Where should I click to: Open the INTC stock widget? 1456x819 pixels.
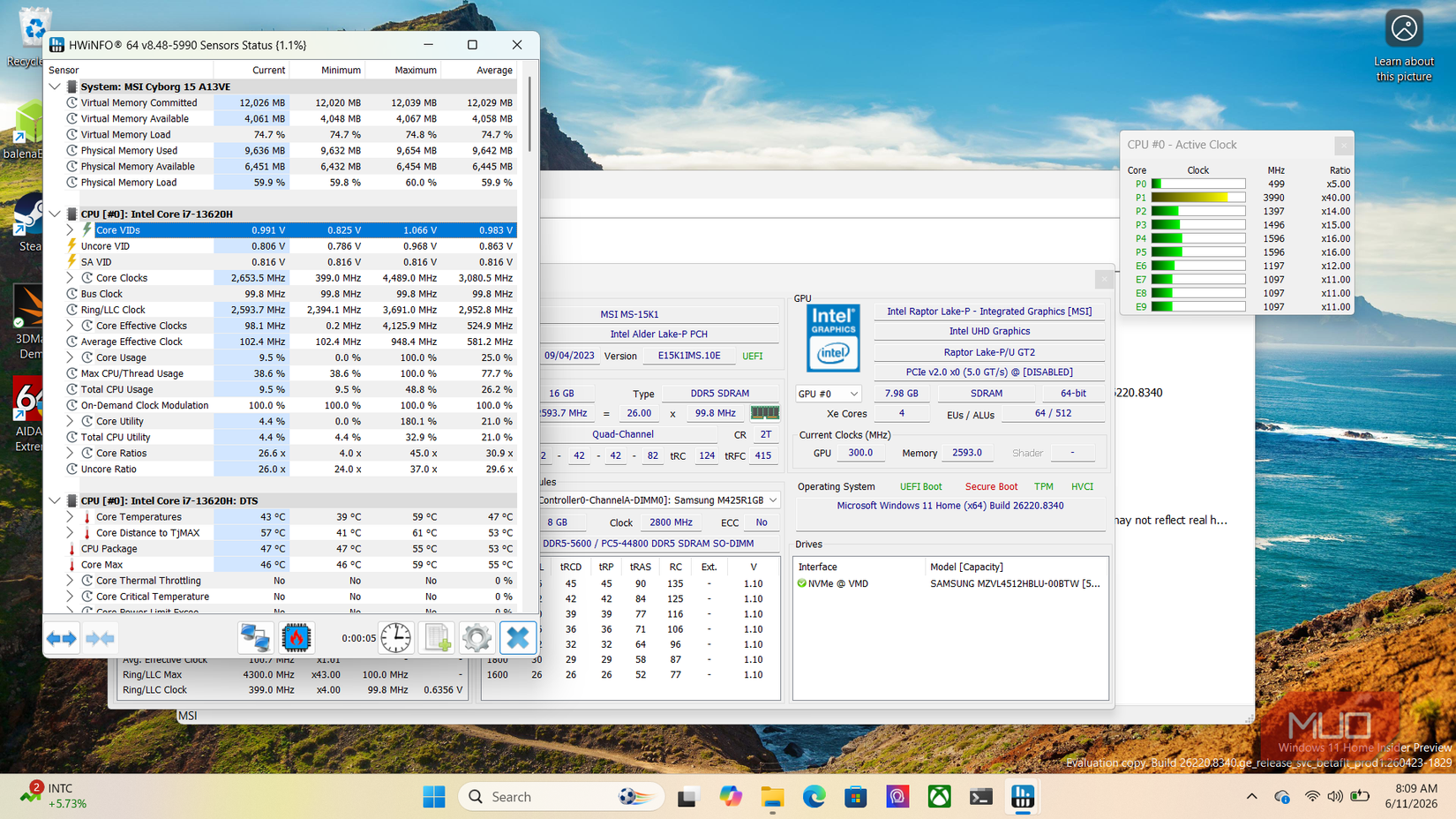(56, 796)
